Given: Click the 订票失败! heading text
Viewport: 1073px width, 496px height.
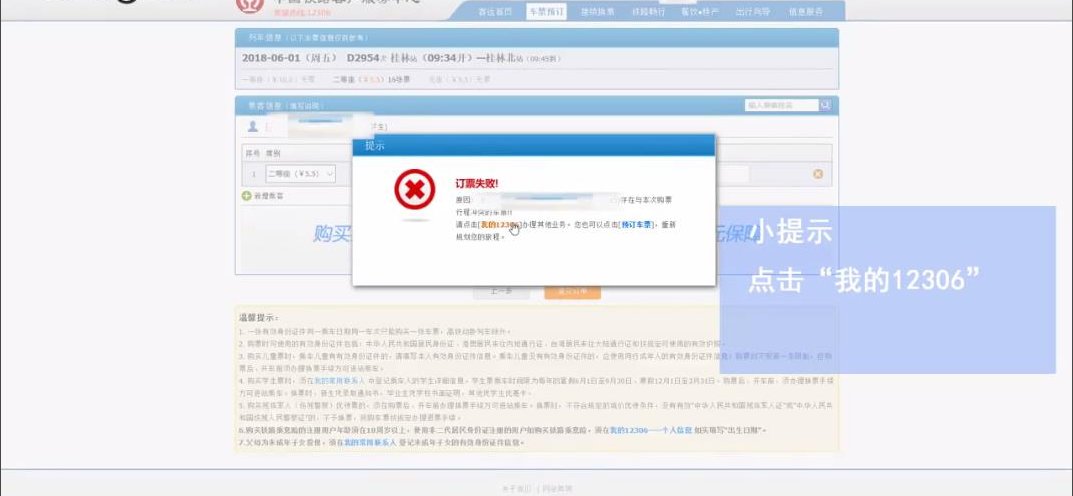Looking at the screenshot, I should tap(477, 183).
